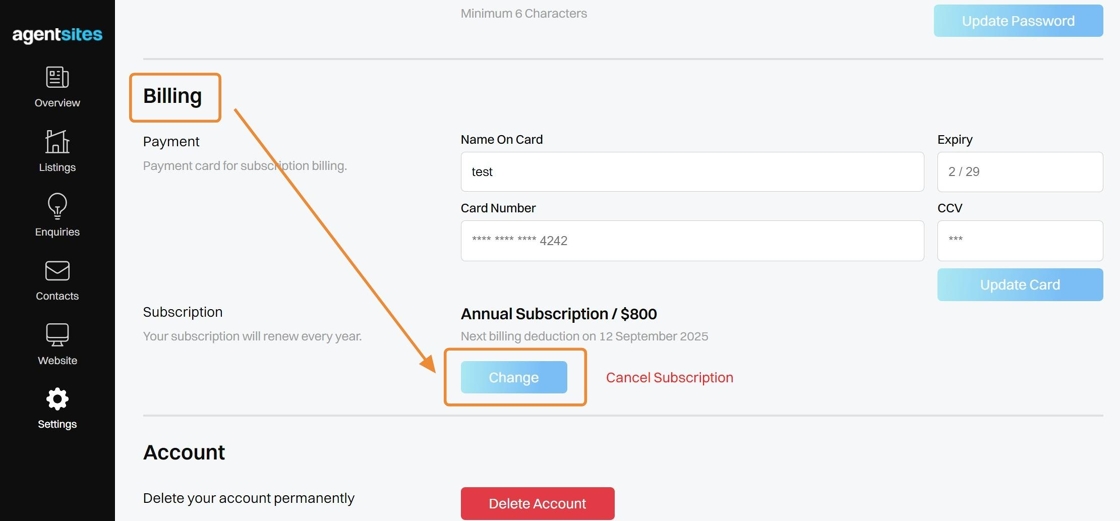Click the Cancel Subscription link
Screen dimensions: 1120x521
(x=669, y=378)
